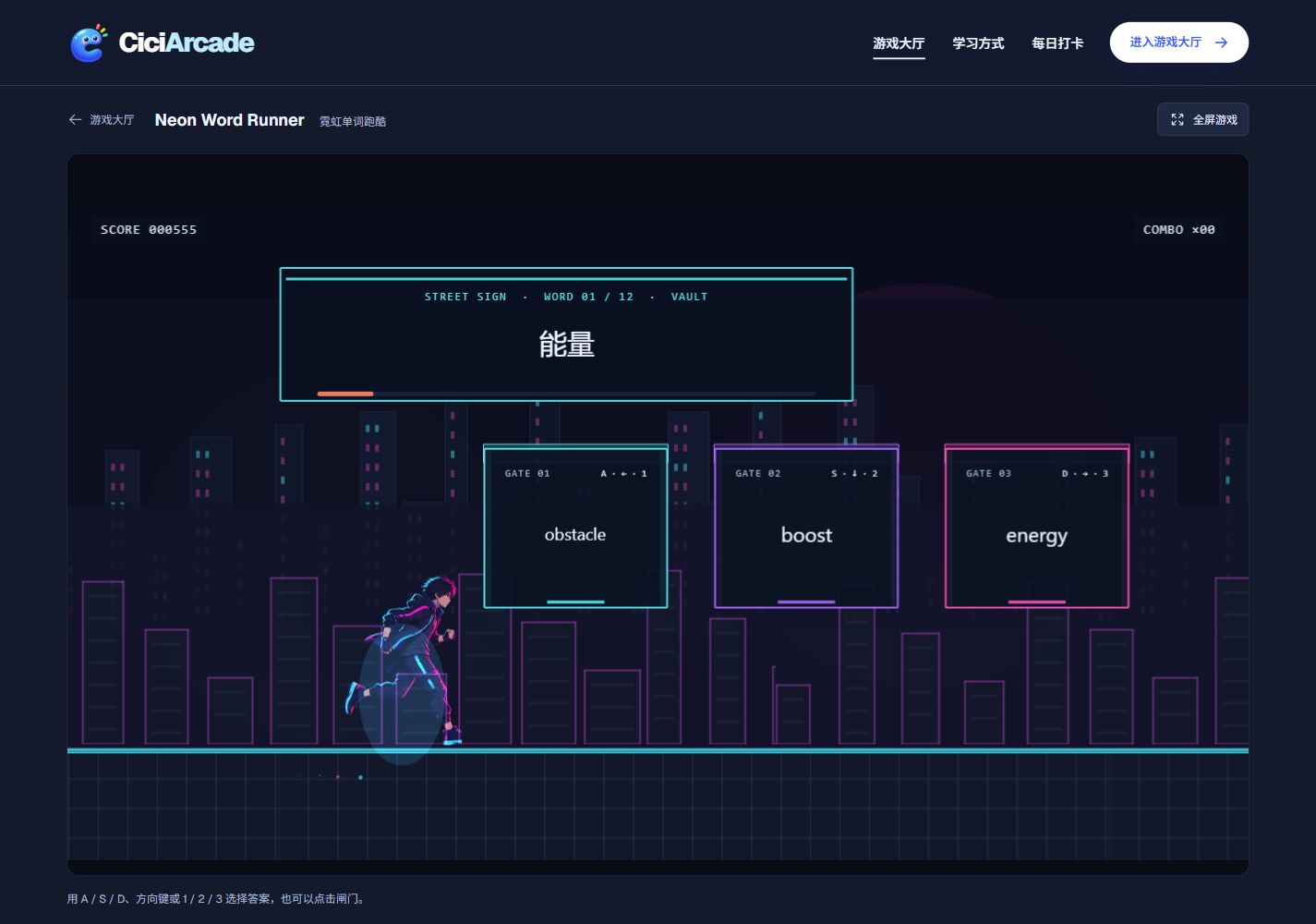
Task: Go back via the 游戏大厅 back link
Action: pyautogui.click(x=102, y=120)
